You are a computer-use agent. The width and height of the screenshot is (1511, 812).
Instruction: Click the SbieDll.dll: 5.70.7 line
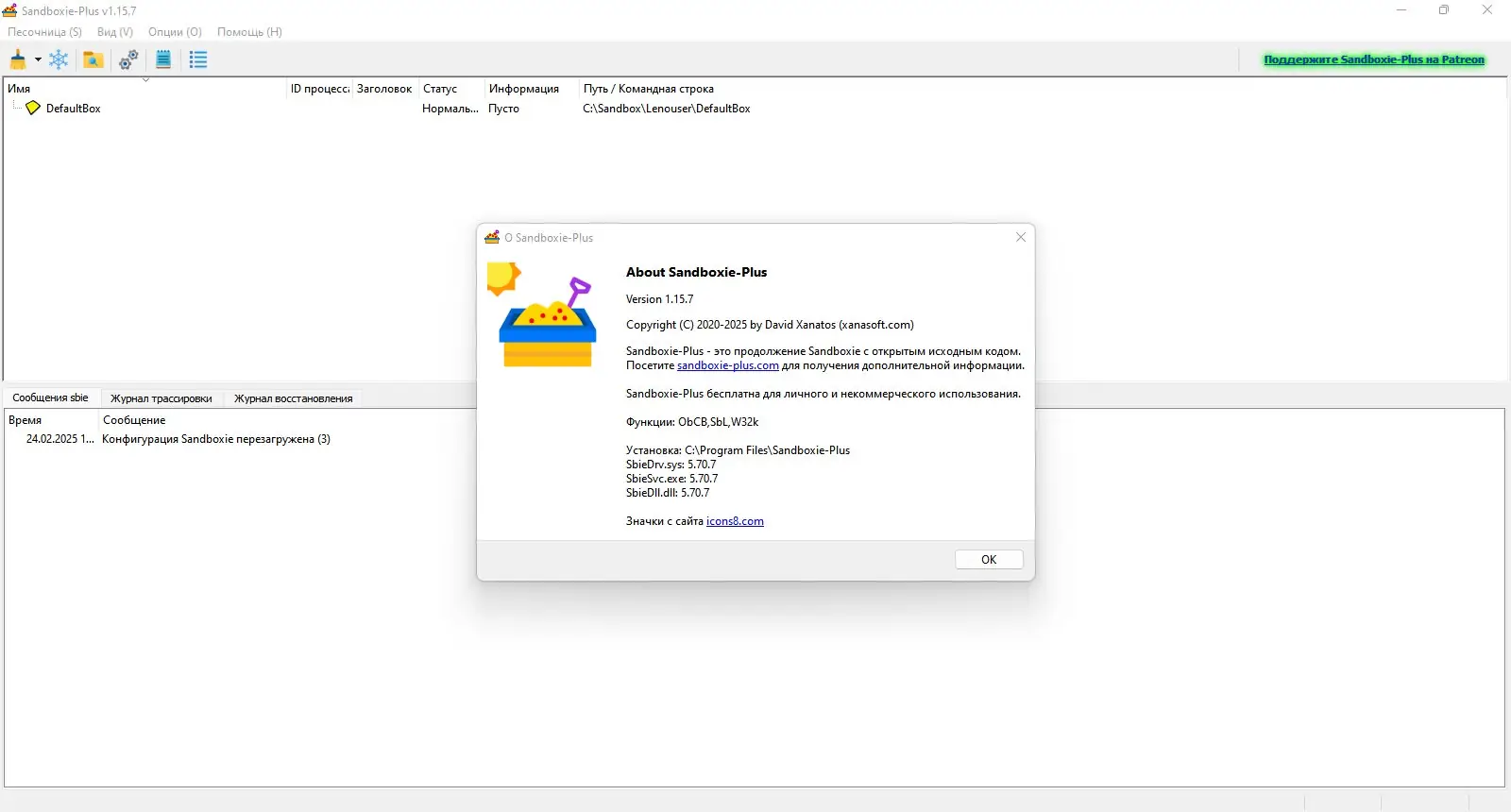pos(668,493)
